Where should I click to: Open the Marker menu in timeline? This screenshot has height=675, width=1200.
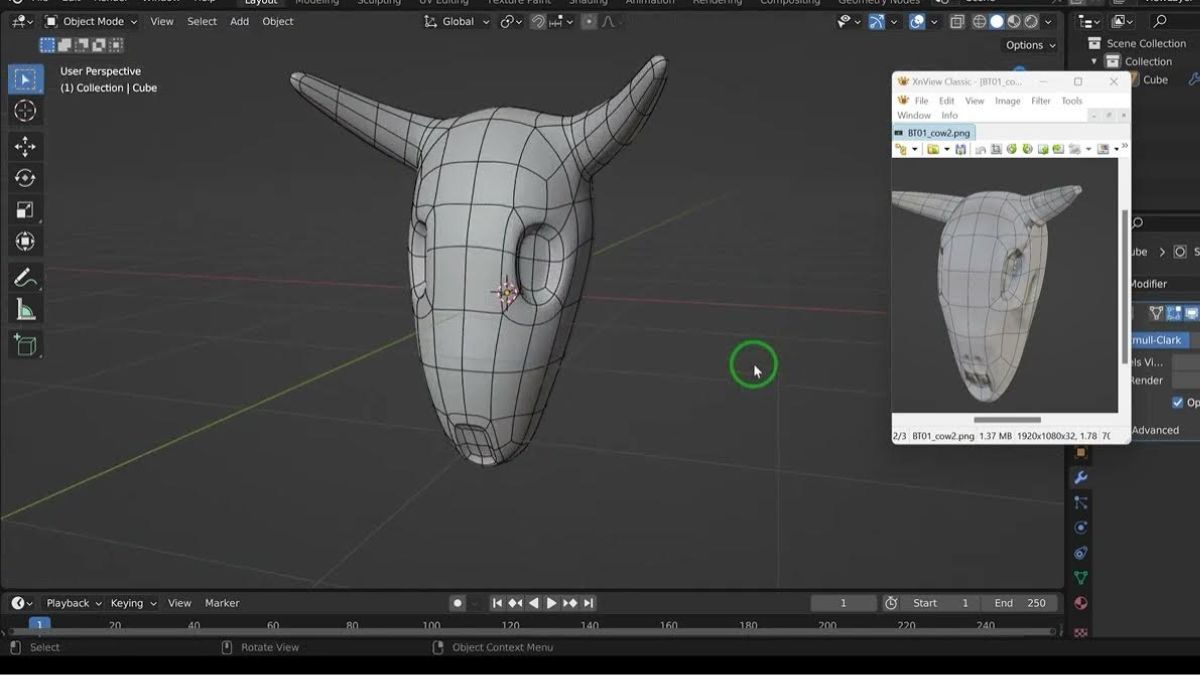222,603
